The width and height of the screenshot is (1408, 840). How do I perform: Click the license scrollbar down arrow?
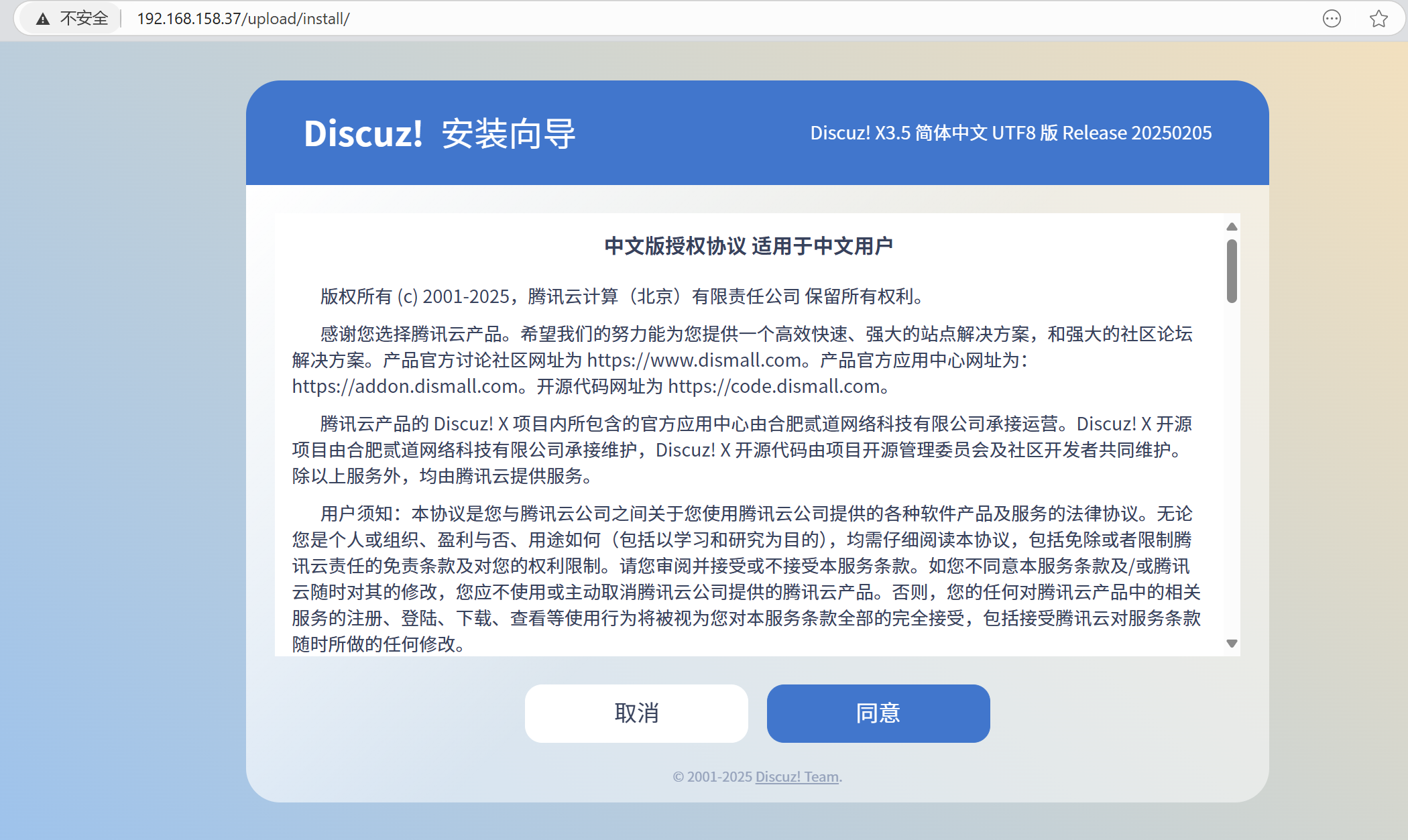coord(1232,644)
